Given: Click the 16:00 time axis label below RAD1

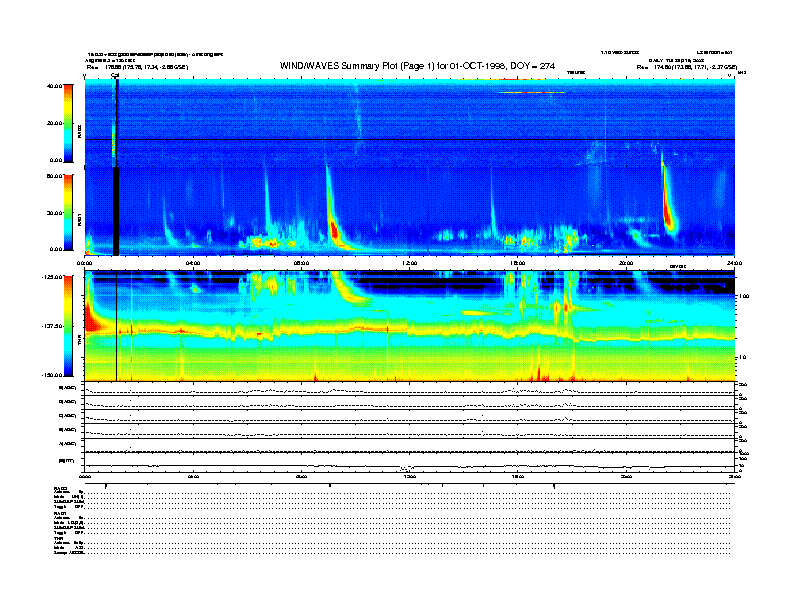Looking at the screenshot, I should tap(517, 263).
